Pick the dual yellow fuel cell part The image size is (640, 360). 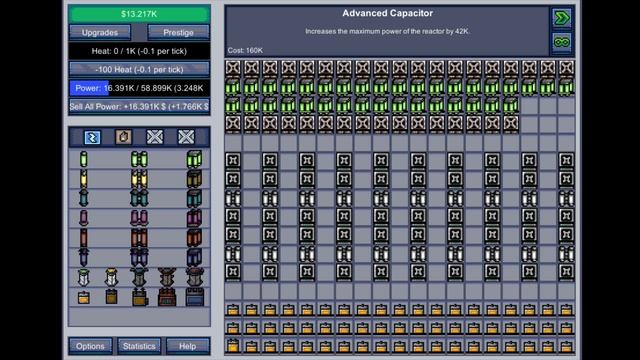click(139, 179)
